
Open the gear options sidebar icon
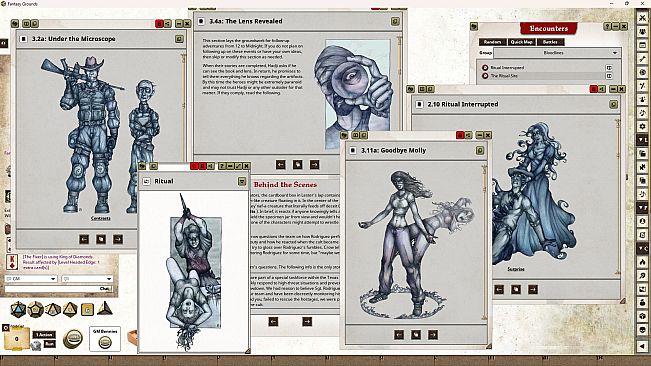tap(642, 127)
